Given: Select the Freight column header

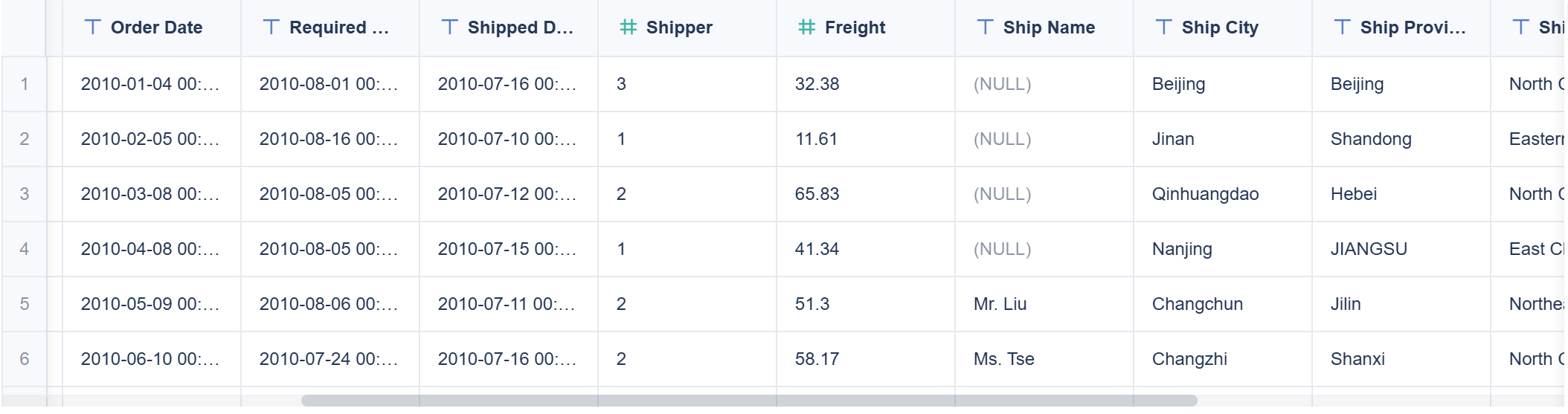Looking at the screenshot, I should (x=855, y=28).
